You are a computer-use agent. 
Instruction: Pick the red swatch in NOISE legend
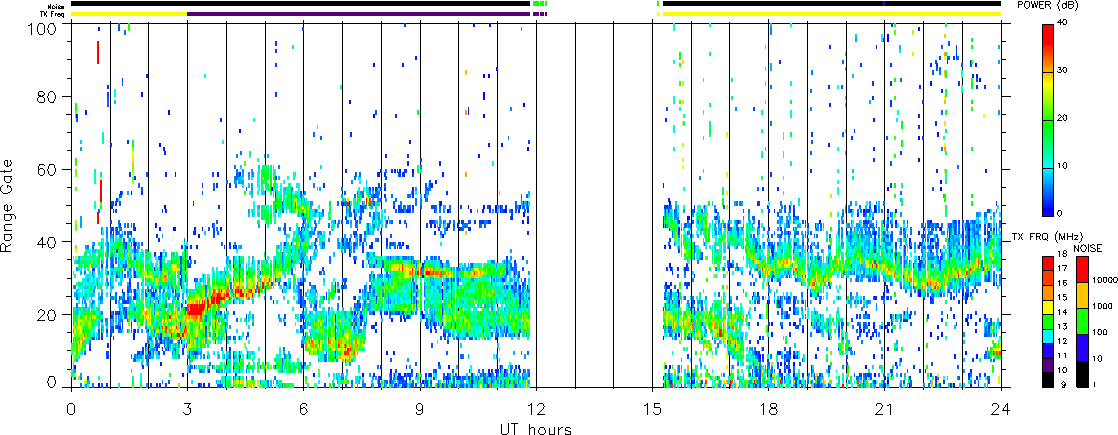click(1082, 270)
